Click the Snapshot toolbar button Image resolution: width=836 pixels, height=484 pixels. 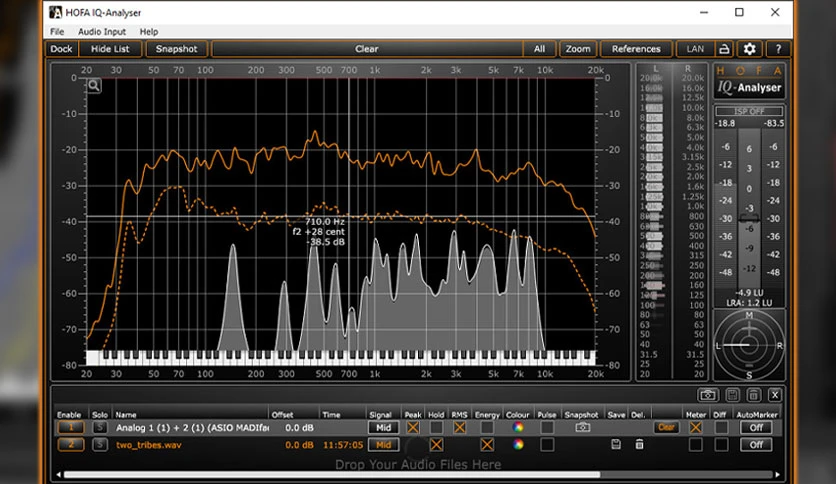(x=176, y=49)
